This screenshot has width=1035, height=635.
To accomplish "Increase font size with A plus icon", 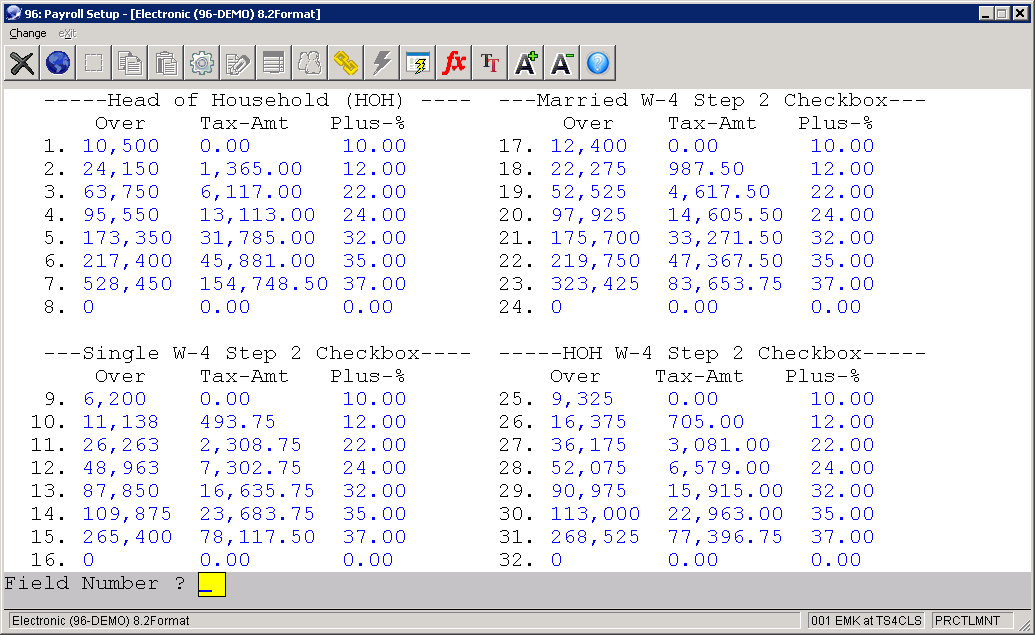I will pos(525,63).
